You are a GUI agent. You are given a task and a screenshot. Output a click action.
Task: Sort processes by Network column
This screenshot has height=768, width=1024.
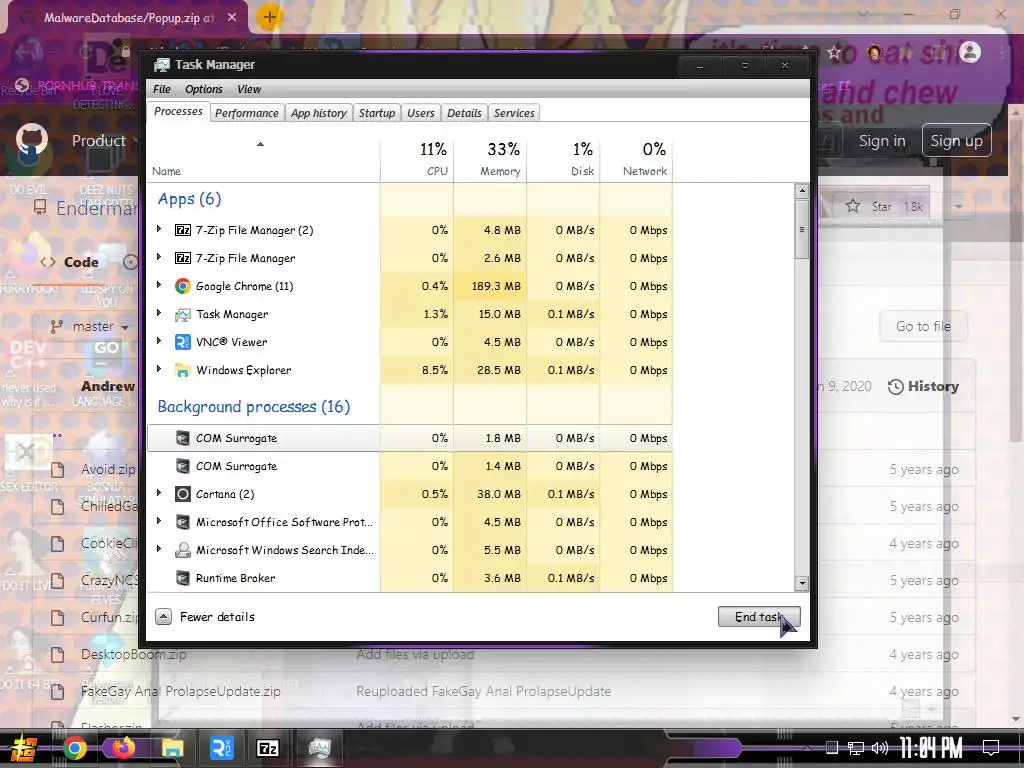coord(636,159)
